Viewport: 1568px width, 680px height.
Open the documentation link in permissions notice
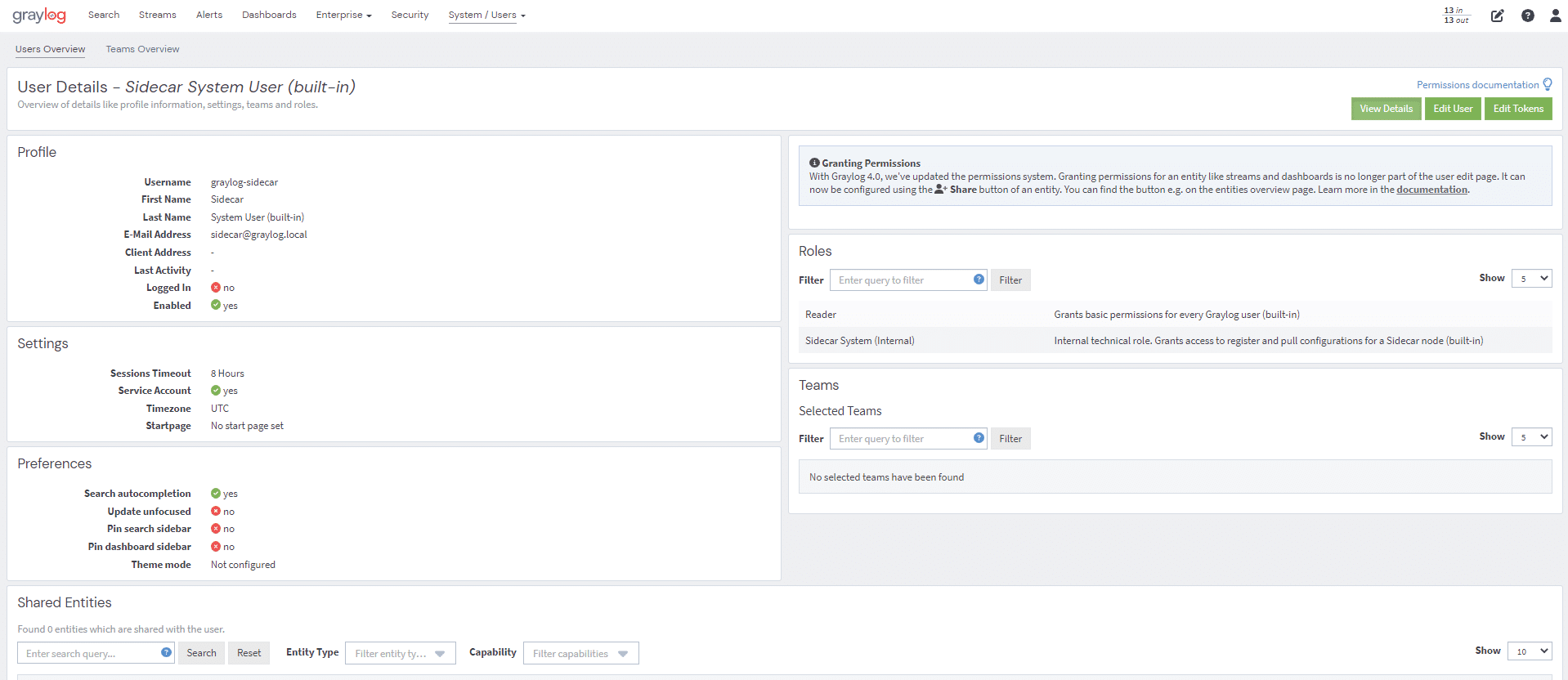click(1431, 190)
